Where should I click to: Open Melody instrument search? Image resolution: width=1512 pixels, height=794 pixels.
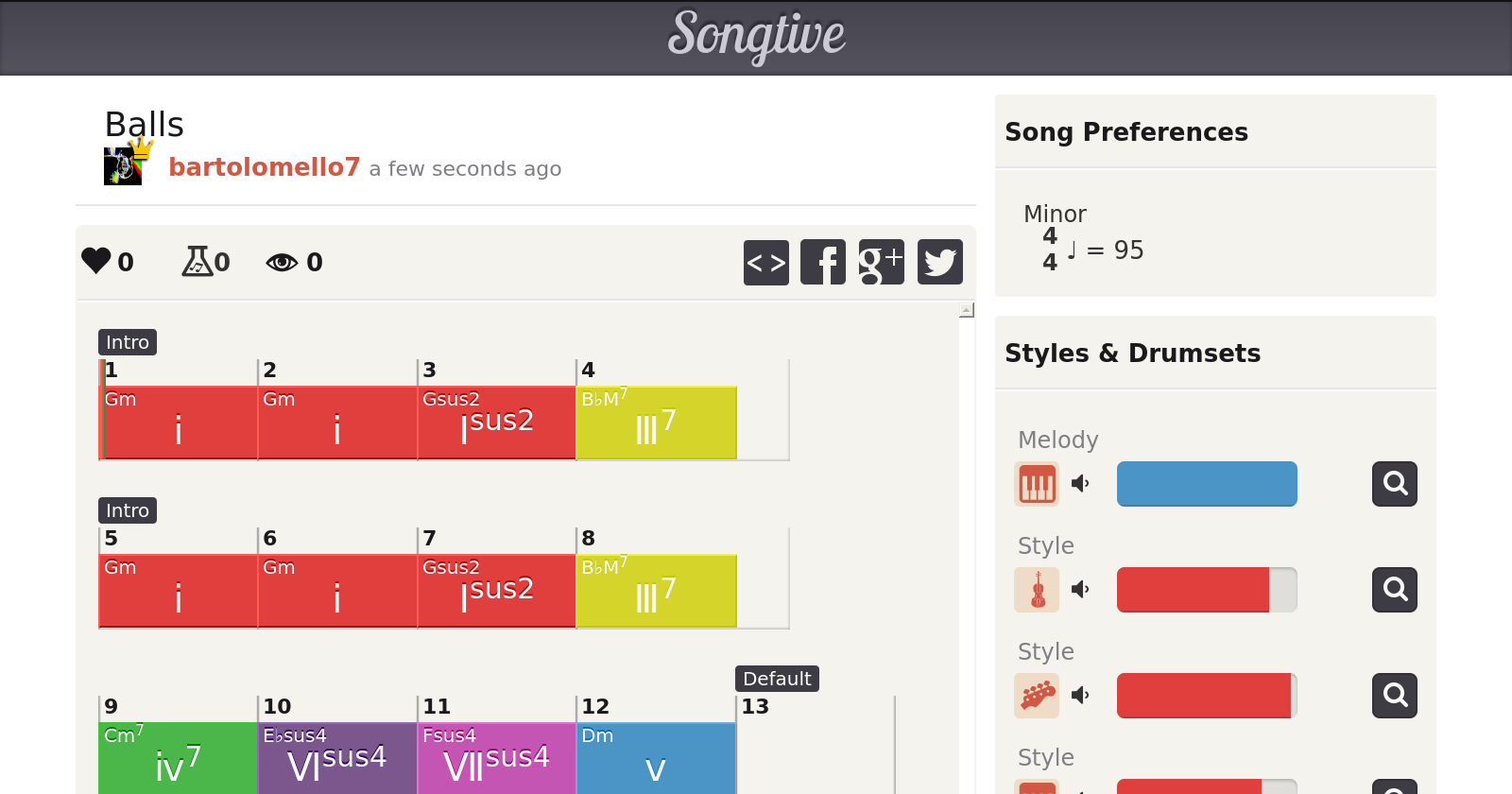click(x=1394, y=484)
